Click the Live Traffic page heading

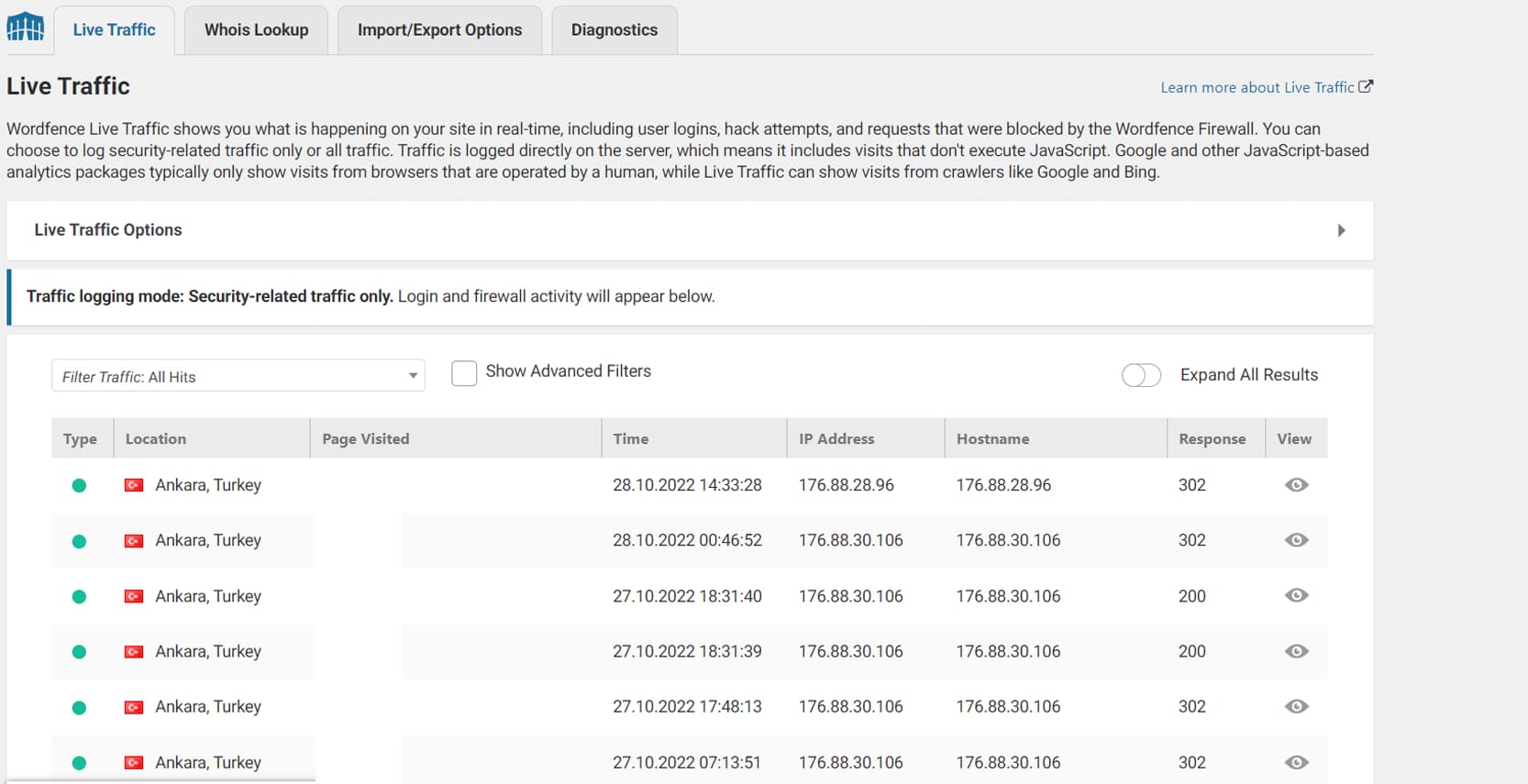(68, 86)
